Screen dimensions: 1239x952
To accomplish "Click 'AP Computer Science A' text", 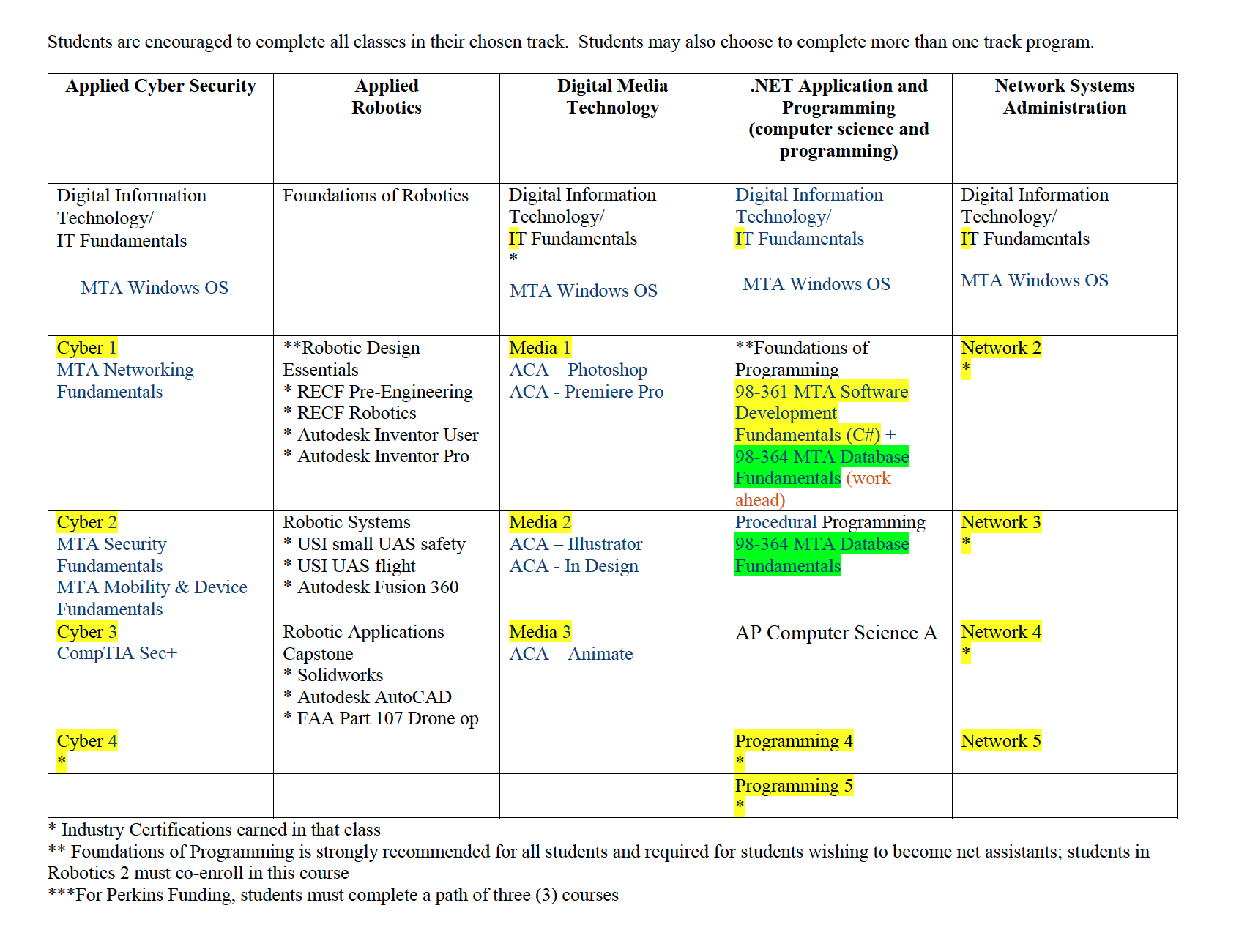I will [836, 633].
